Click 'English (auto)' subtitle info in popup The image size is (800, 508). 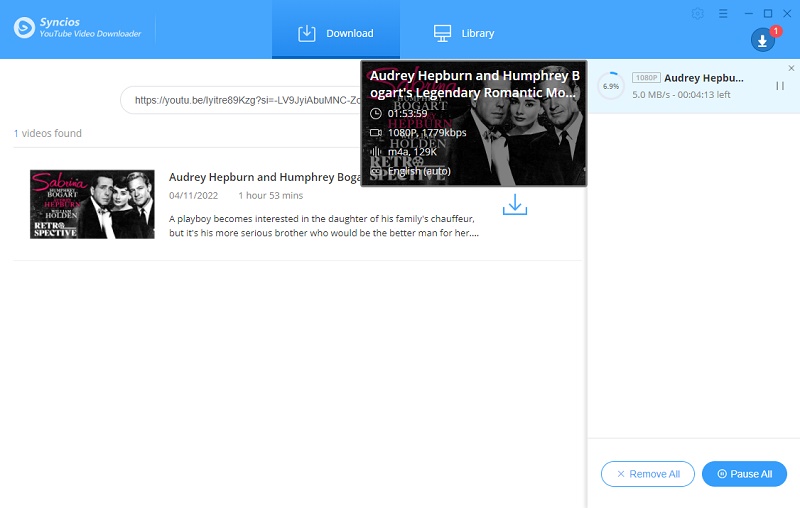(x=419, y=171)
